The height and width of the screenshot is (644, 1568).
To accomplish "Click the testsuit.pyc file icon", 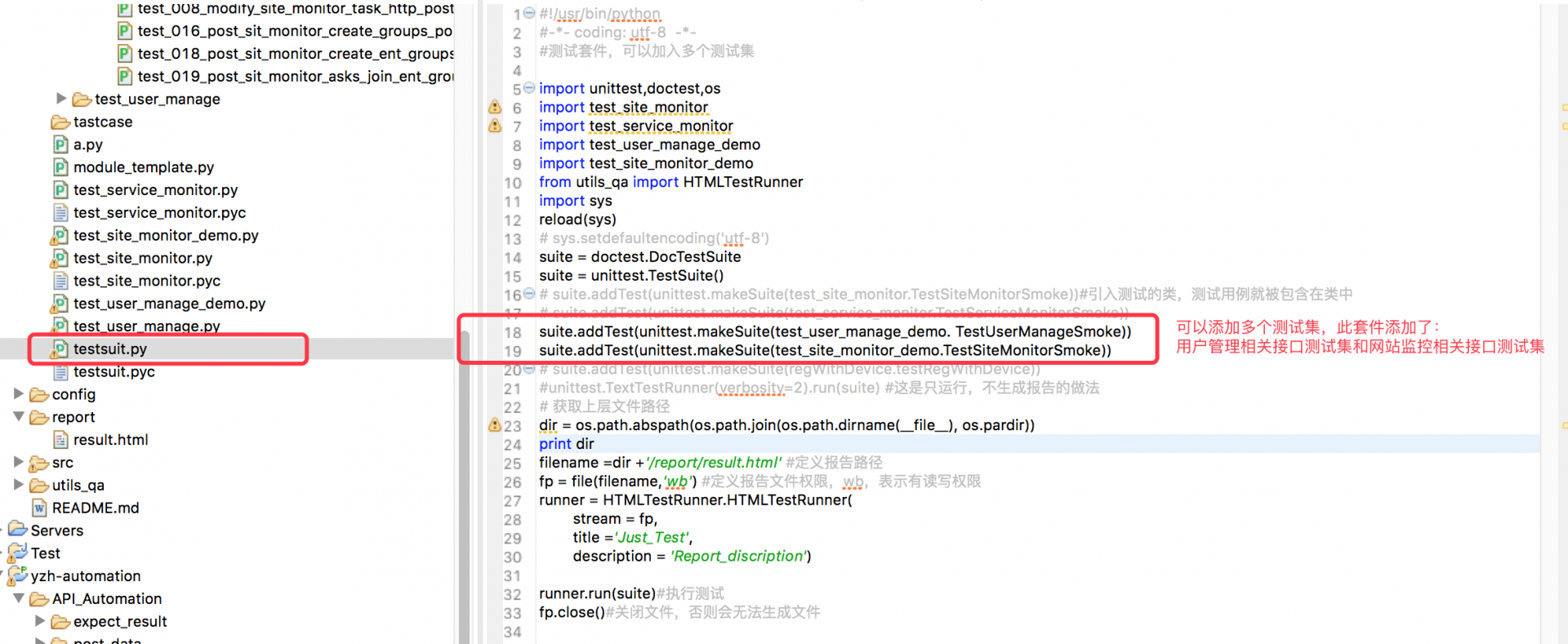I will 60,371.
